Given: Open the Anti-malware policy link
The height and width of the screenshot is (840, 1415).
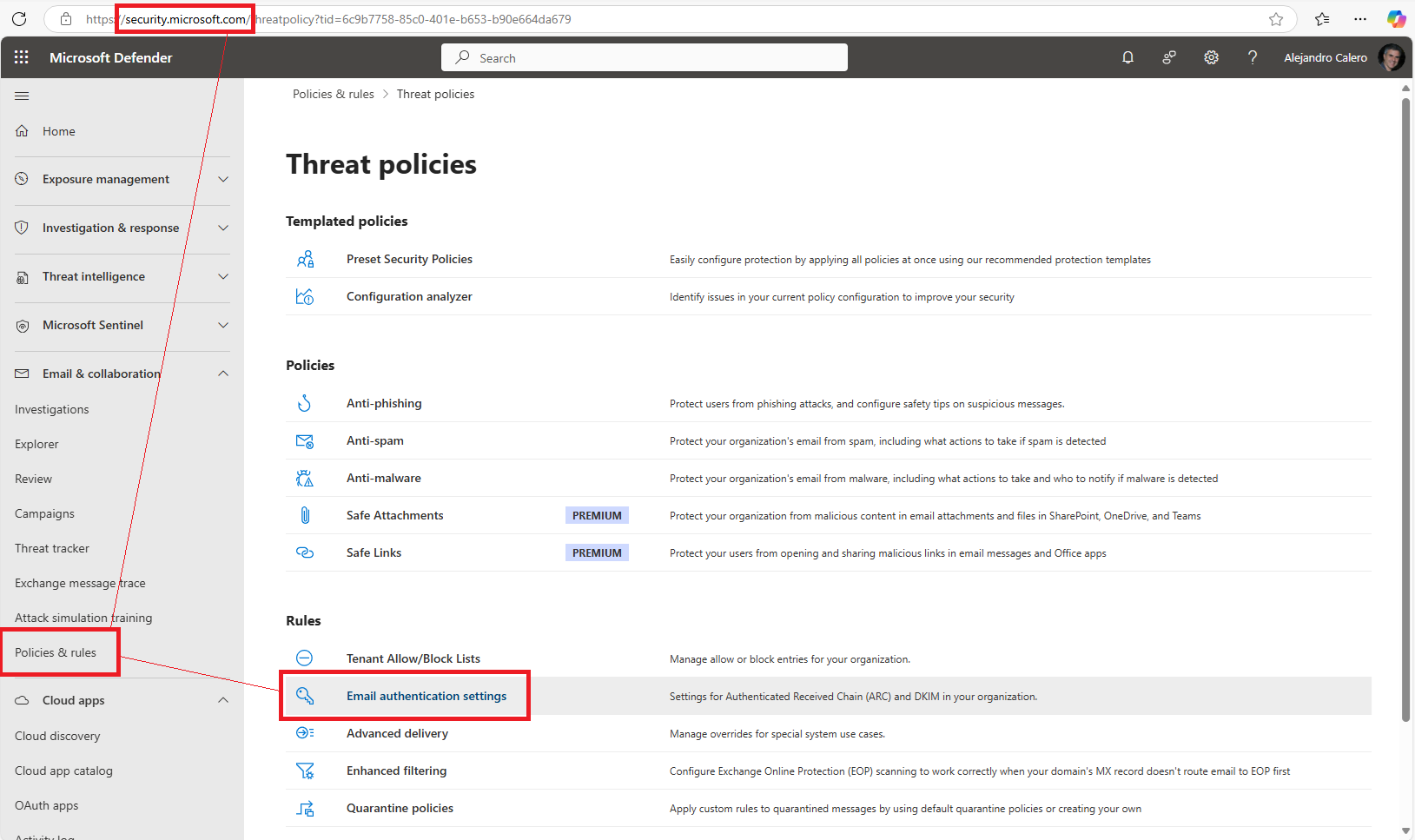Looking at the screenshot, I should click(x=384, y=478).
